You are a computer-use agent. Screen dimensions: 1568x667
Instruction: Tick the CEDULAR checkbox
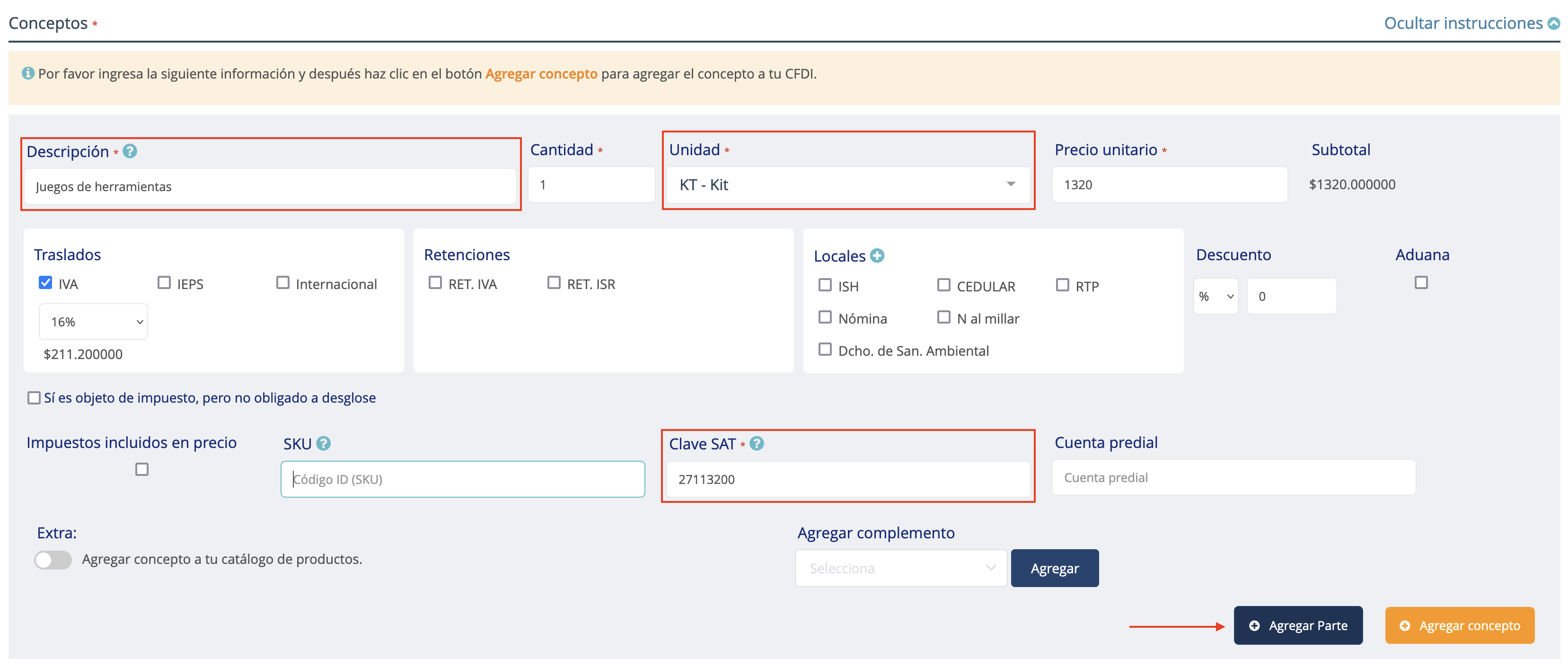click(x=944, y=285)
